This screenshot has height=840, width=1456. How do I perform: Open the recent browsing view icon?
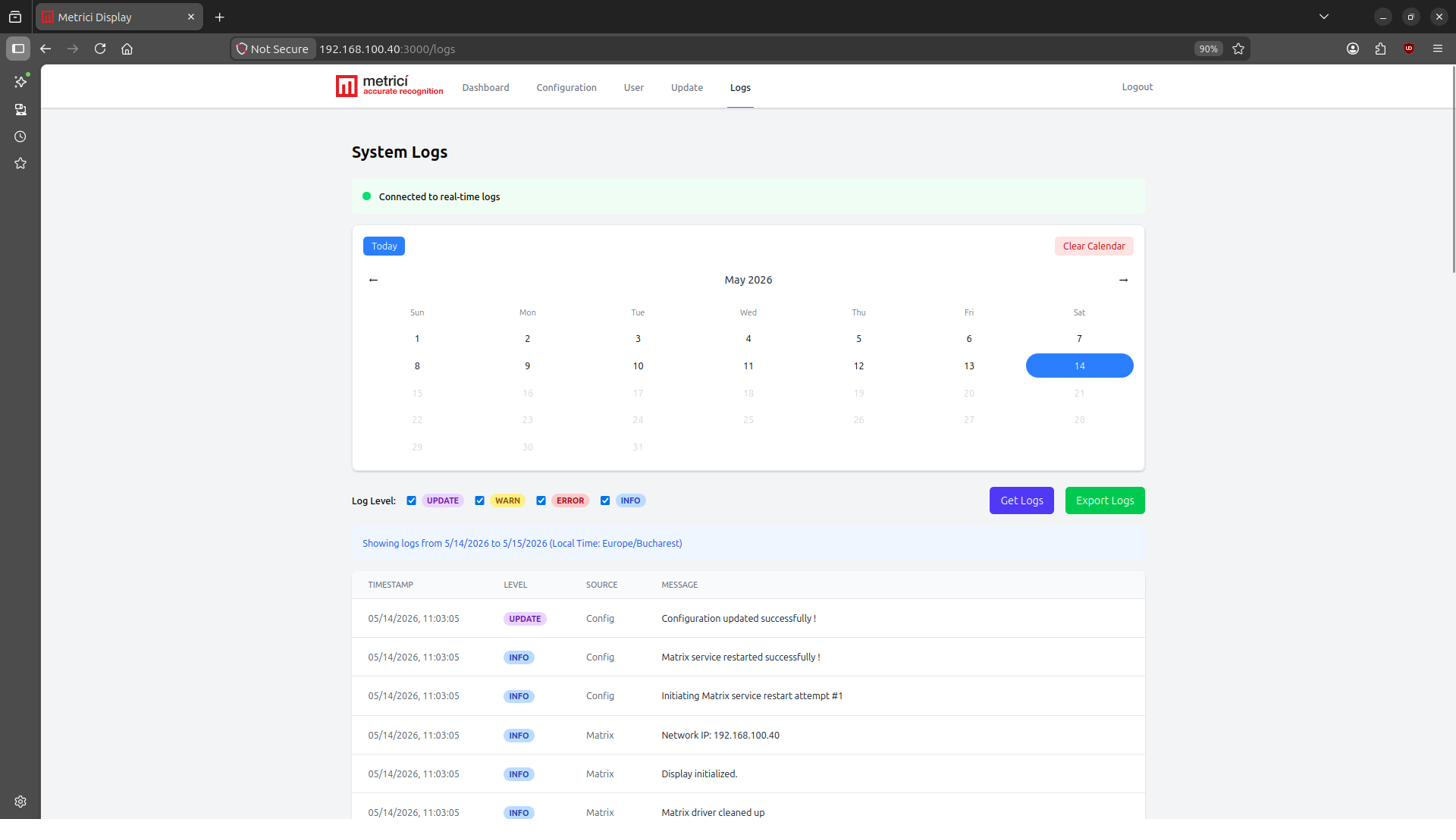15,17
